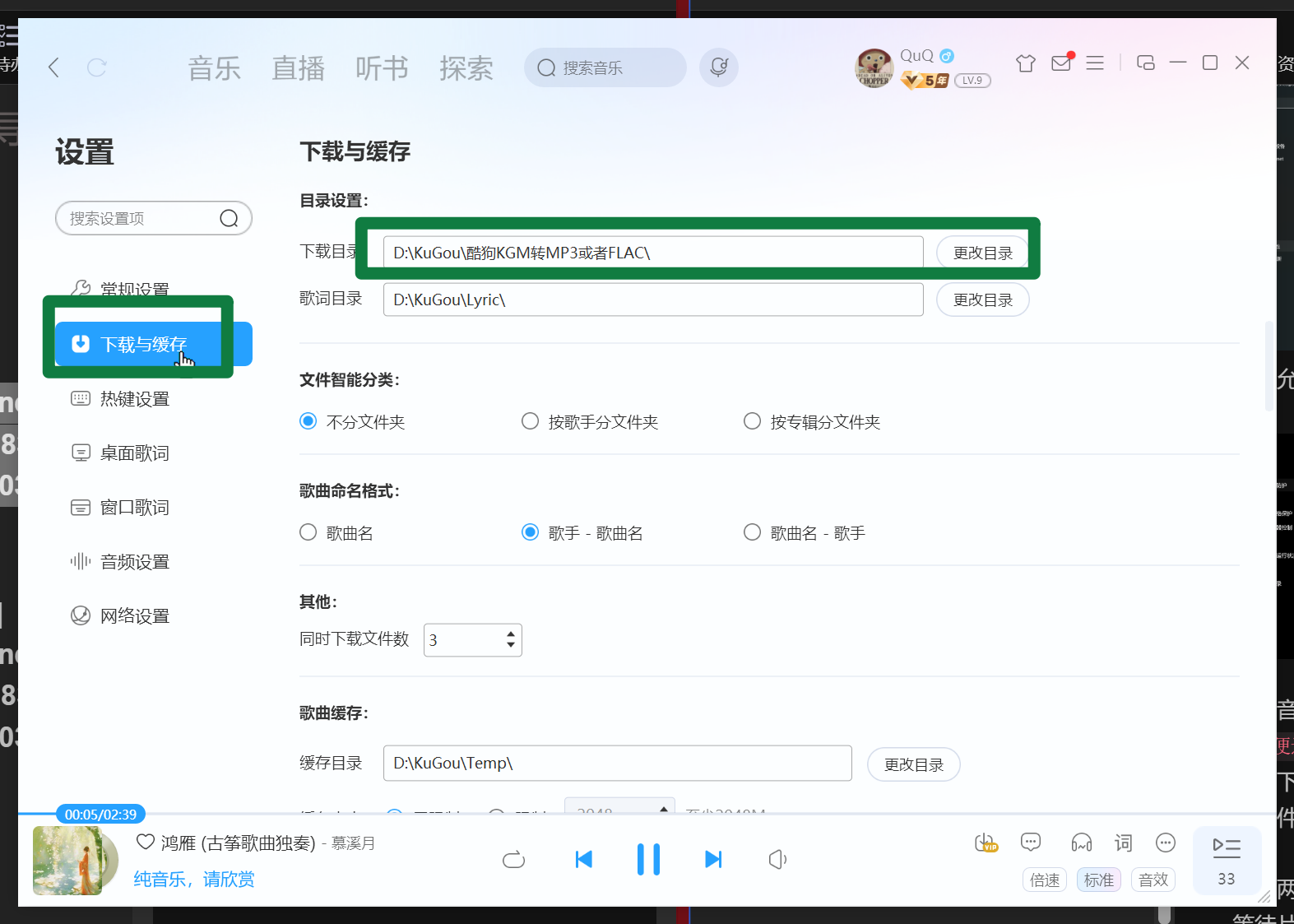
Task: Skip to the previous track
Action: point(584,860)
